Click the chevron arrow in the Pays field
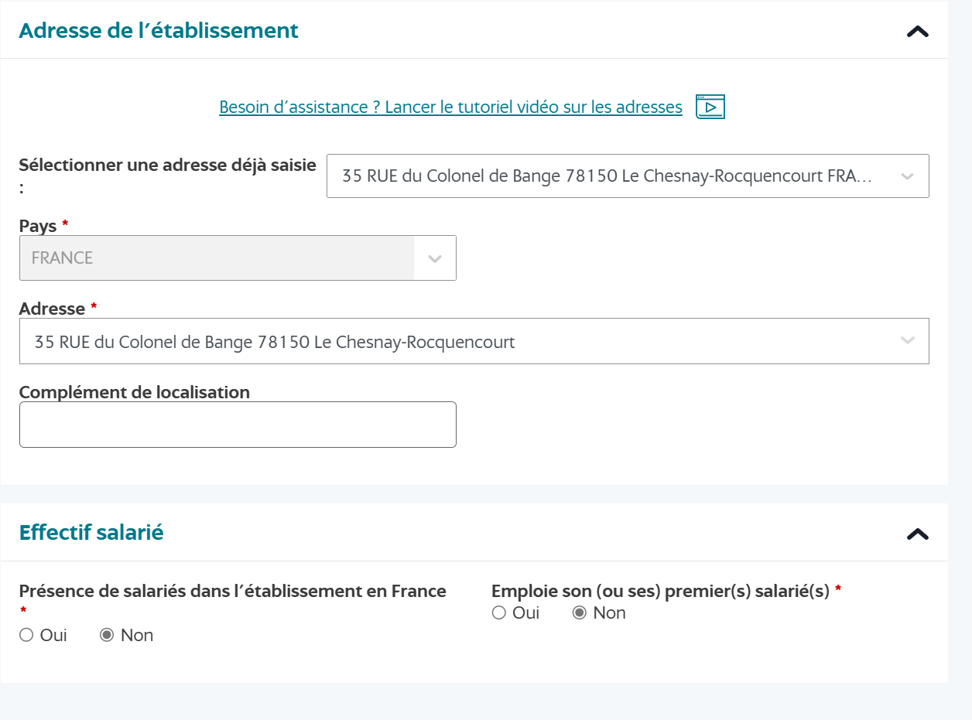Viewport: 972px width, 720px height. pos(435,258)
